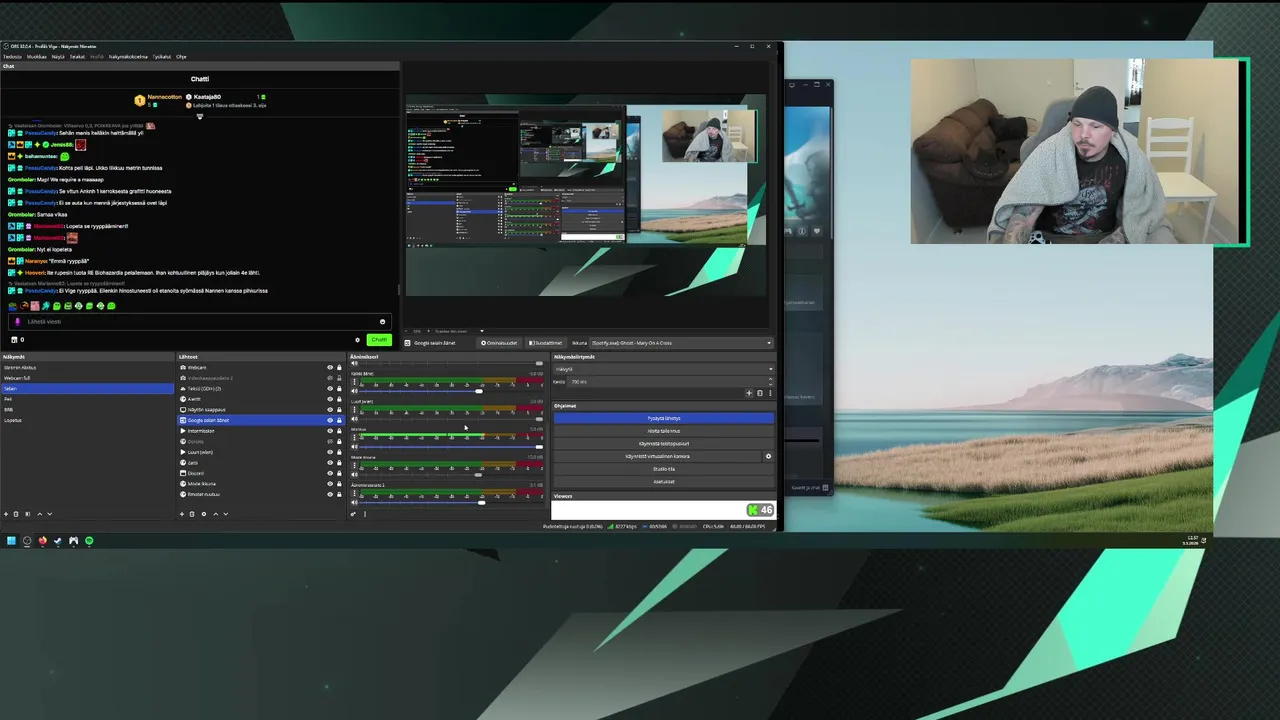The height and width of the screenshot is (720, 1280).
Task: Open the Näytä menu
Action: pos(58,57)
